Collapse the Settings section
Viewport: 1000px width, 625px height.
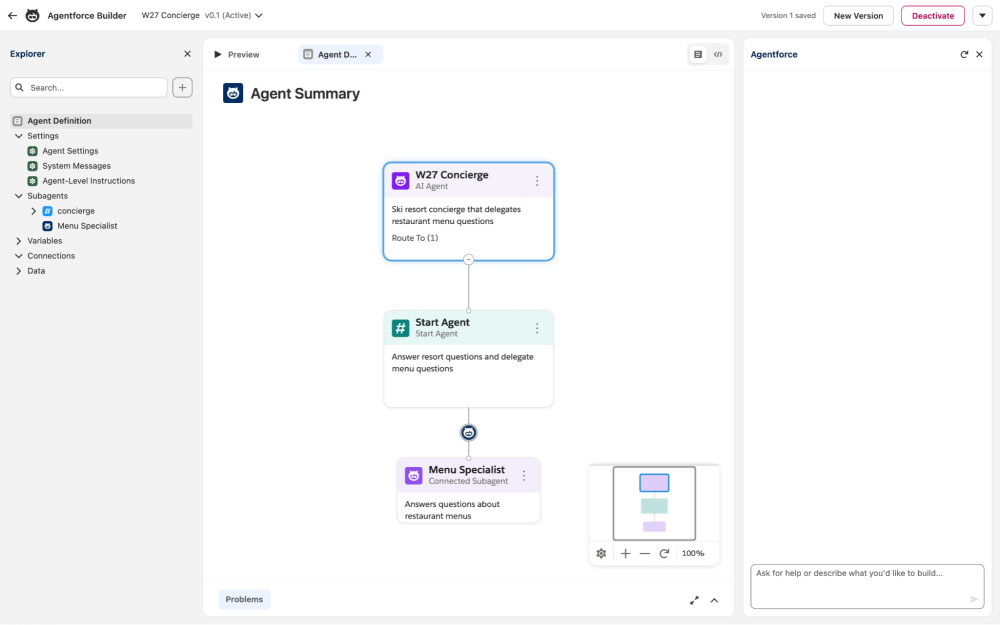pyautogui.click(x=18, y=136)
